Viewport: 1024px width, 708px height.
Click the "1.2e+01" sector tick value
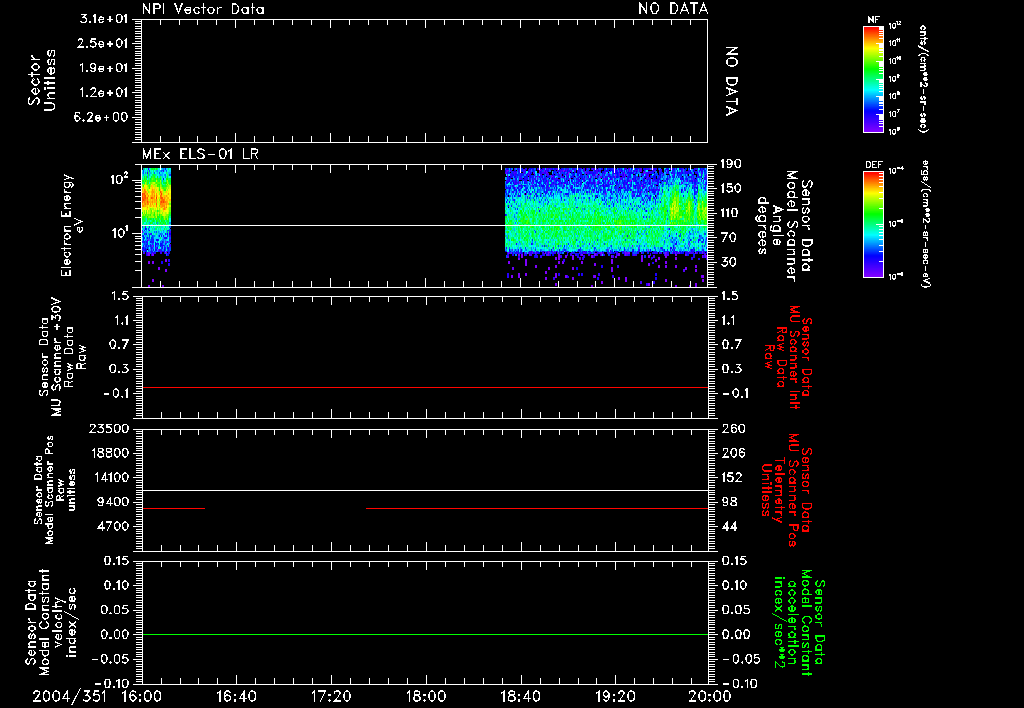pos(104,93)
